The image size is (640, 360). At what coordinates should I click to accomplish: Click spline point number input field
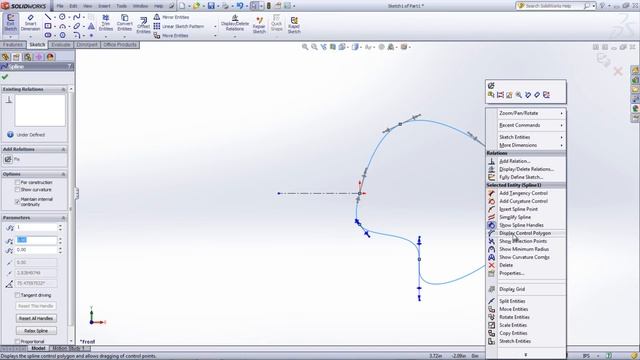pos(36,227)
